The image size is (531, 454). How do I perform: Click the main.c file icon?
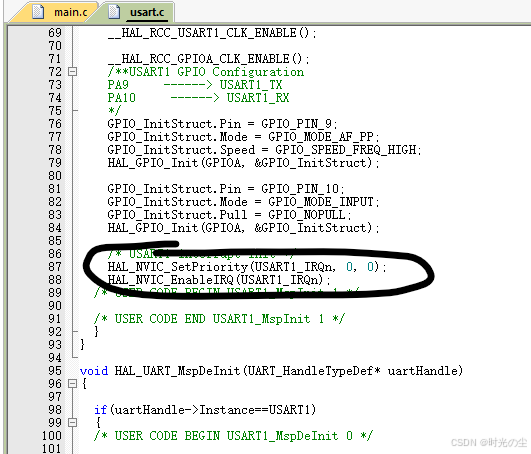(38, 11)
